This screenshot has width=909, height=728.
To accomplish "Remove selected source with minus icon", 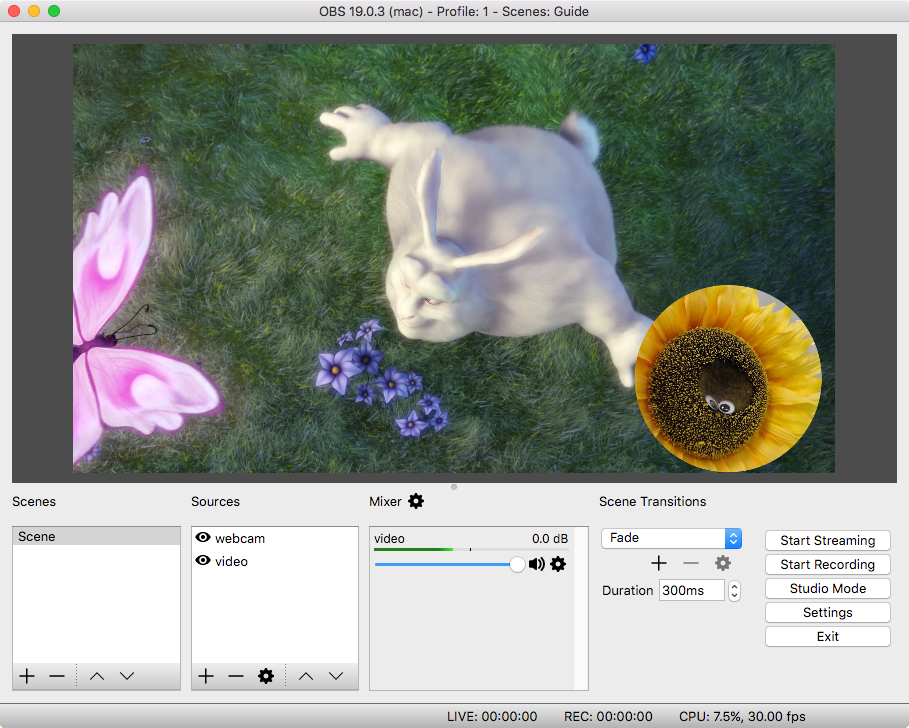I will pos(236,676).
